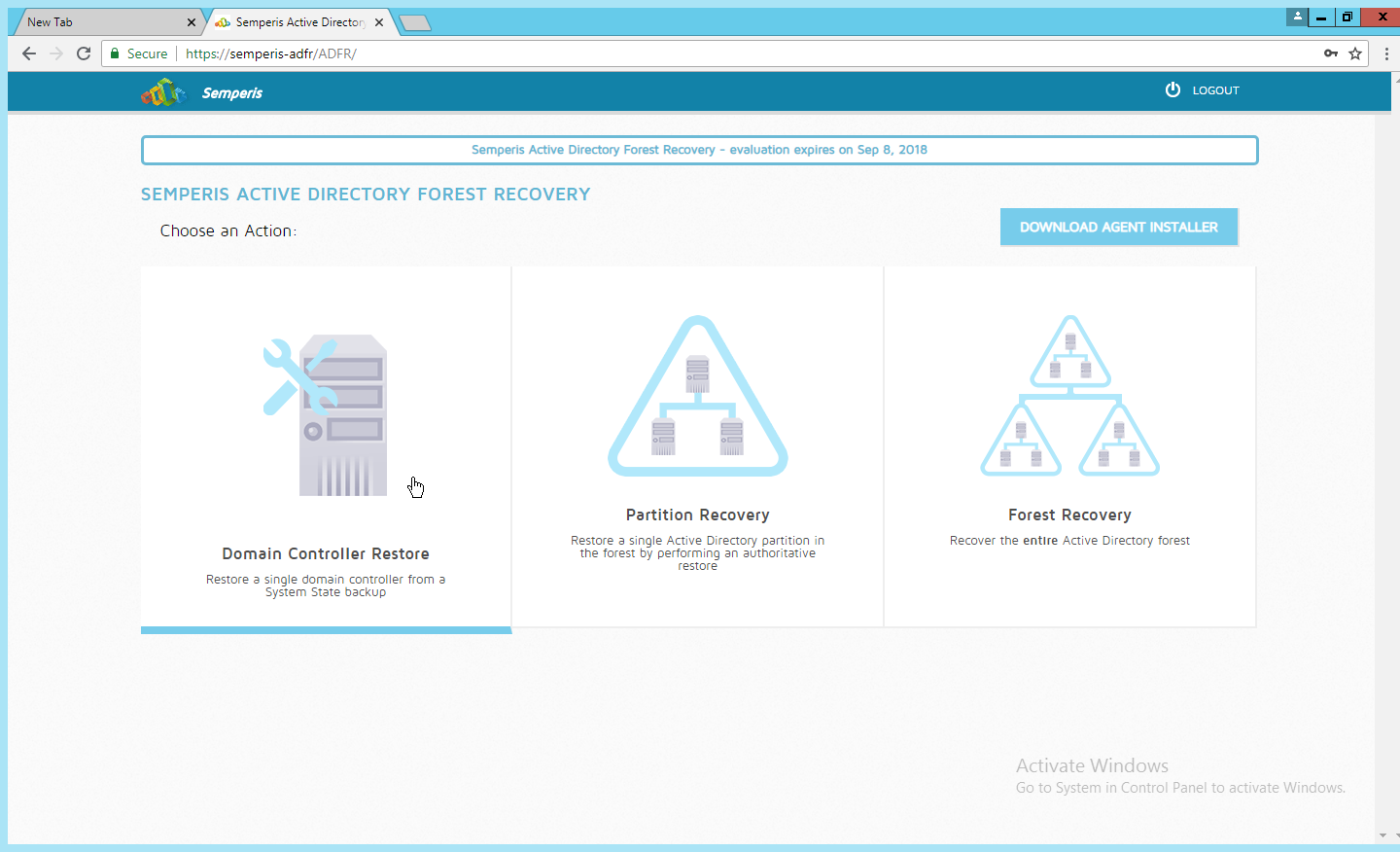The width and height of the screenshot is (1400, 852).
Task: Bookmark this page with star icon
Action: point(1355,53)
